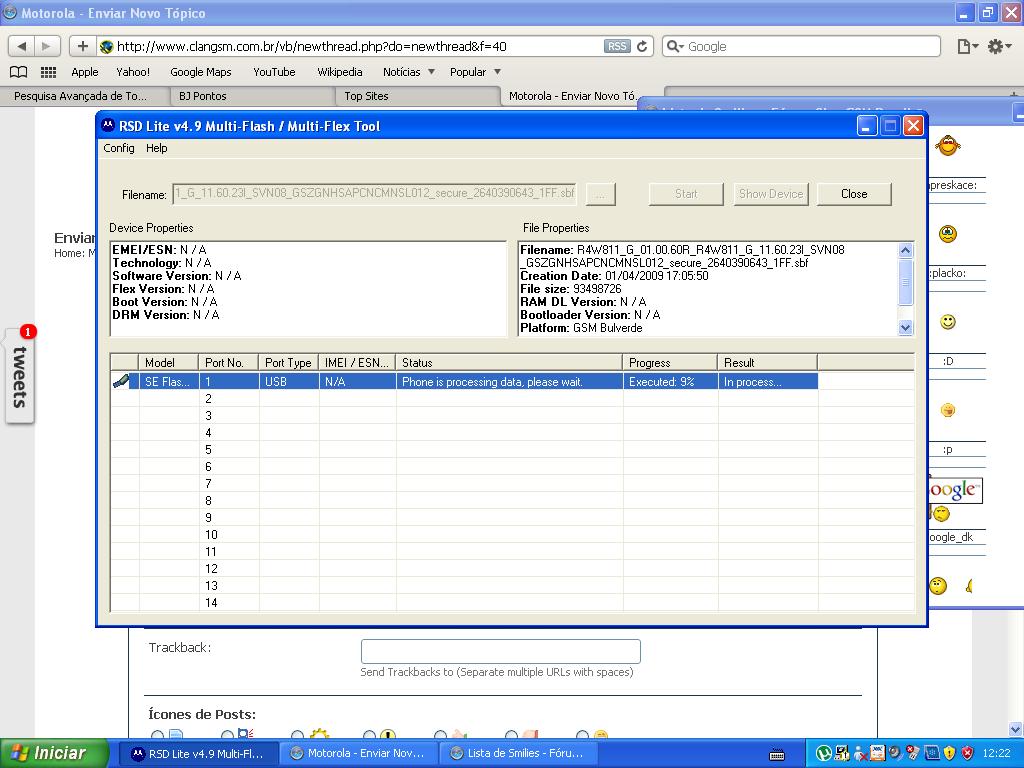Click the Trackback input field

(x=501, y=651)
